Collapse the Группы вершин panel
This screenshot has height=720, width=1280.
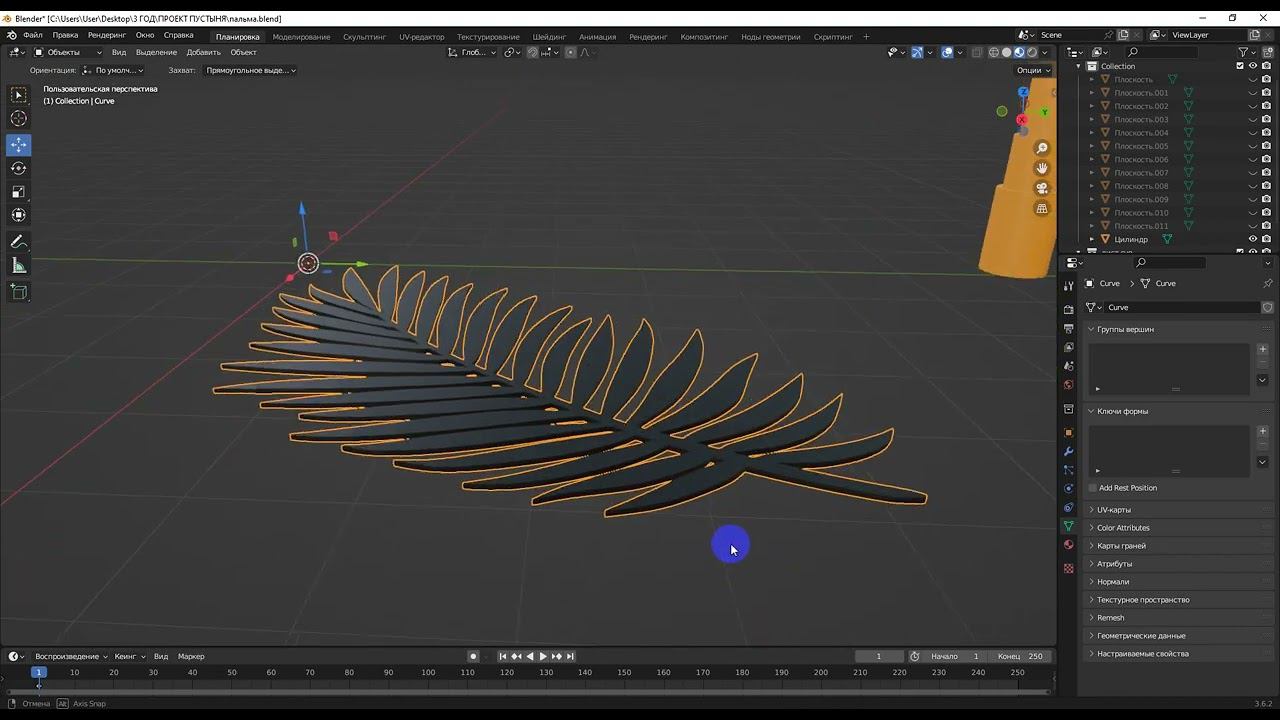(x=1125, y=329)
